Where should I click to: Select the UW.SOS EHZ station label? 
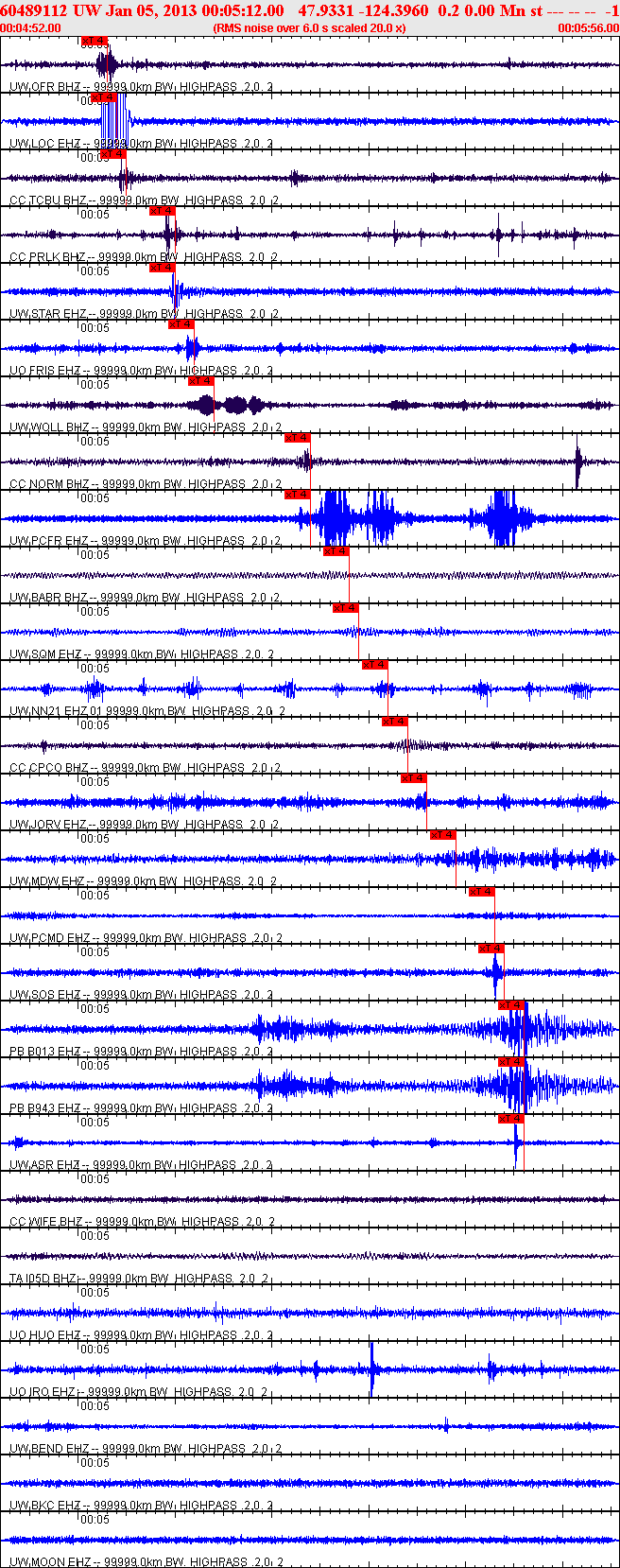(141, 995)
